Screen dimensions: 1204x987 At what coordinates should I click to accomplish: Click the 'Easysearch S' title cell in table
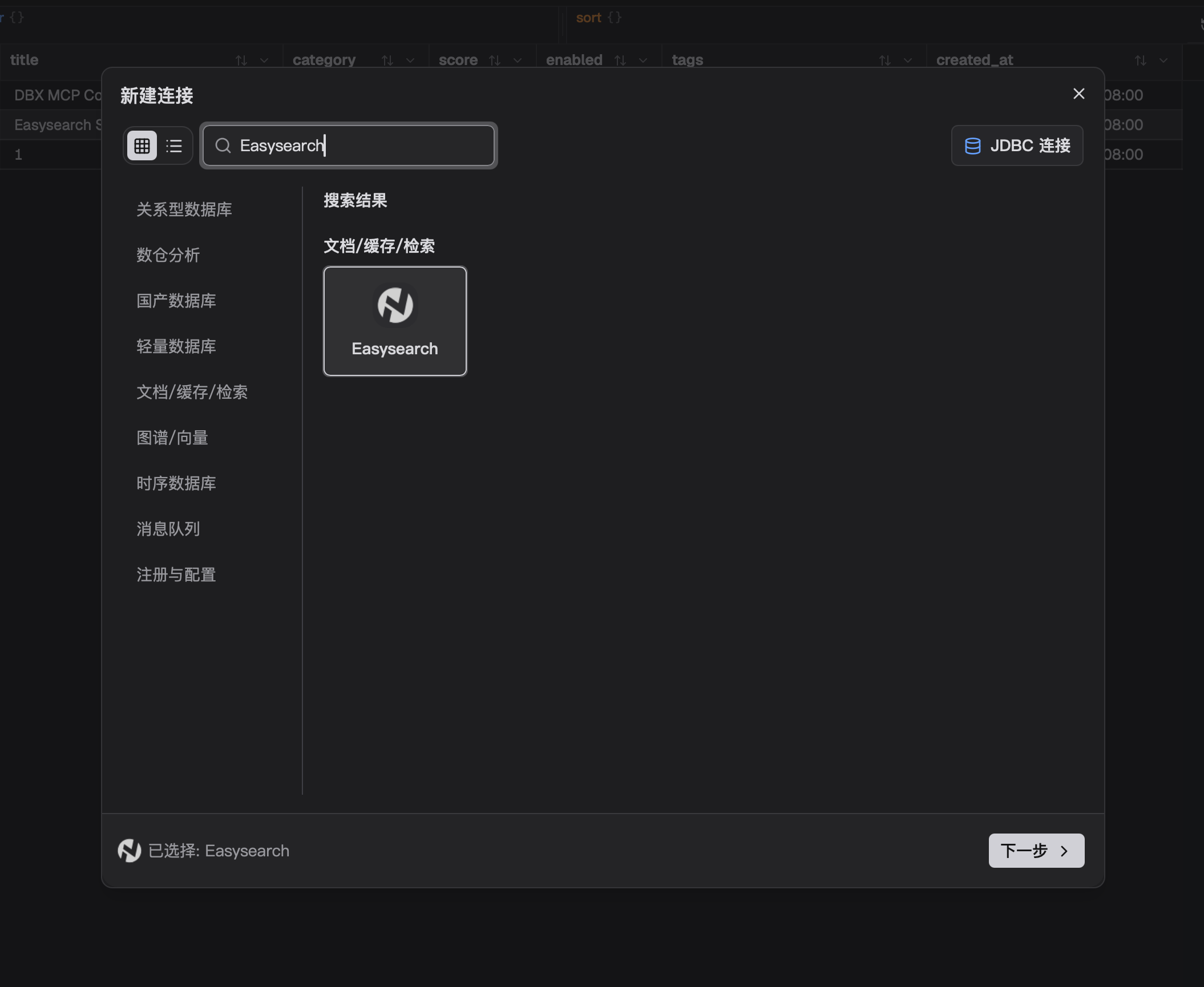[x=58, y=124]
